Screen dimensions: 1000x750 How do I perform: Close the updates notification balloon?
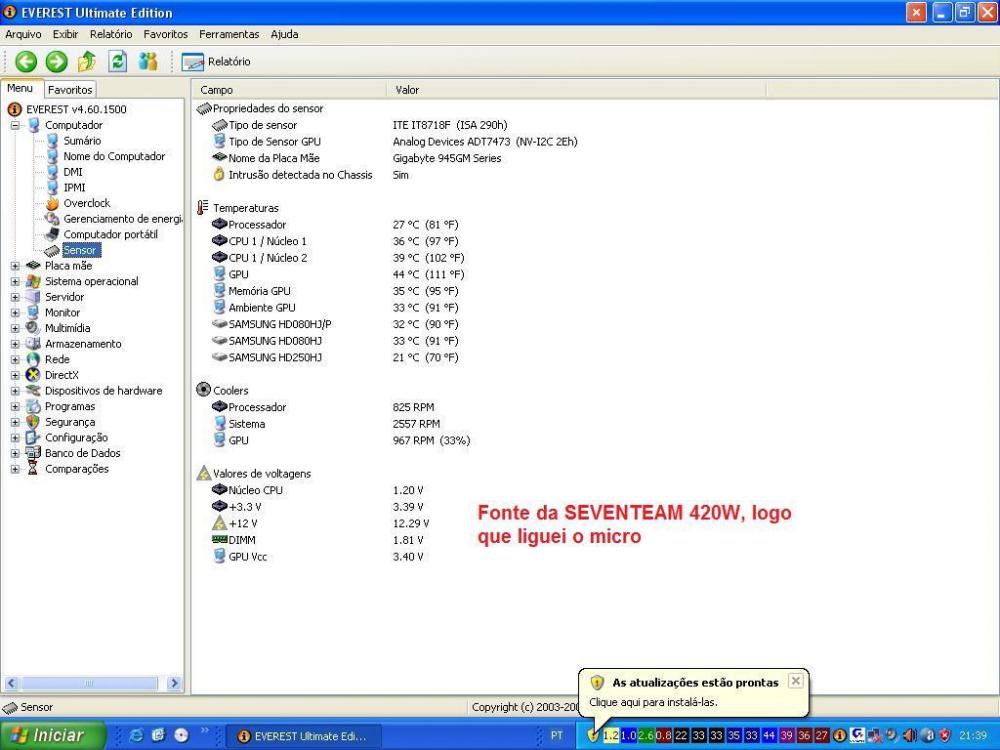(795, 681)
